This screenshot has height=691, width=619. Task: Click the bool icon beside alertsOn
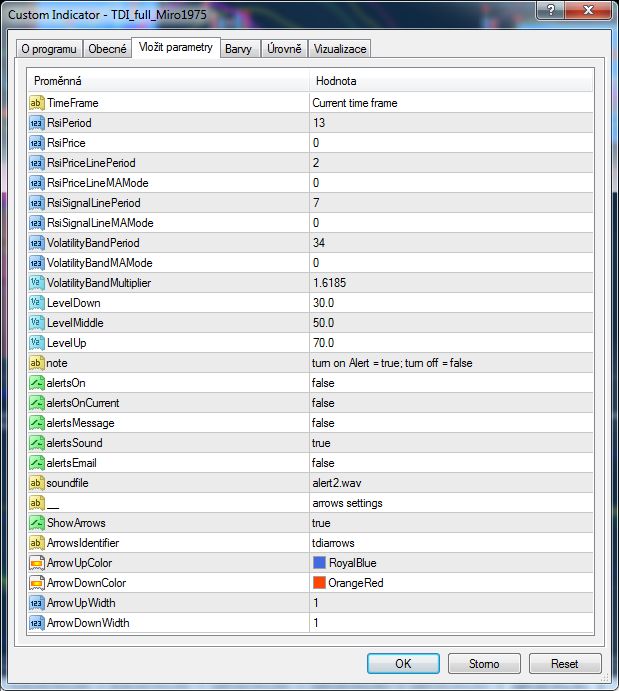(x=37, y=383)
